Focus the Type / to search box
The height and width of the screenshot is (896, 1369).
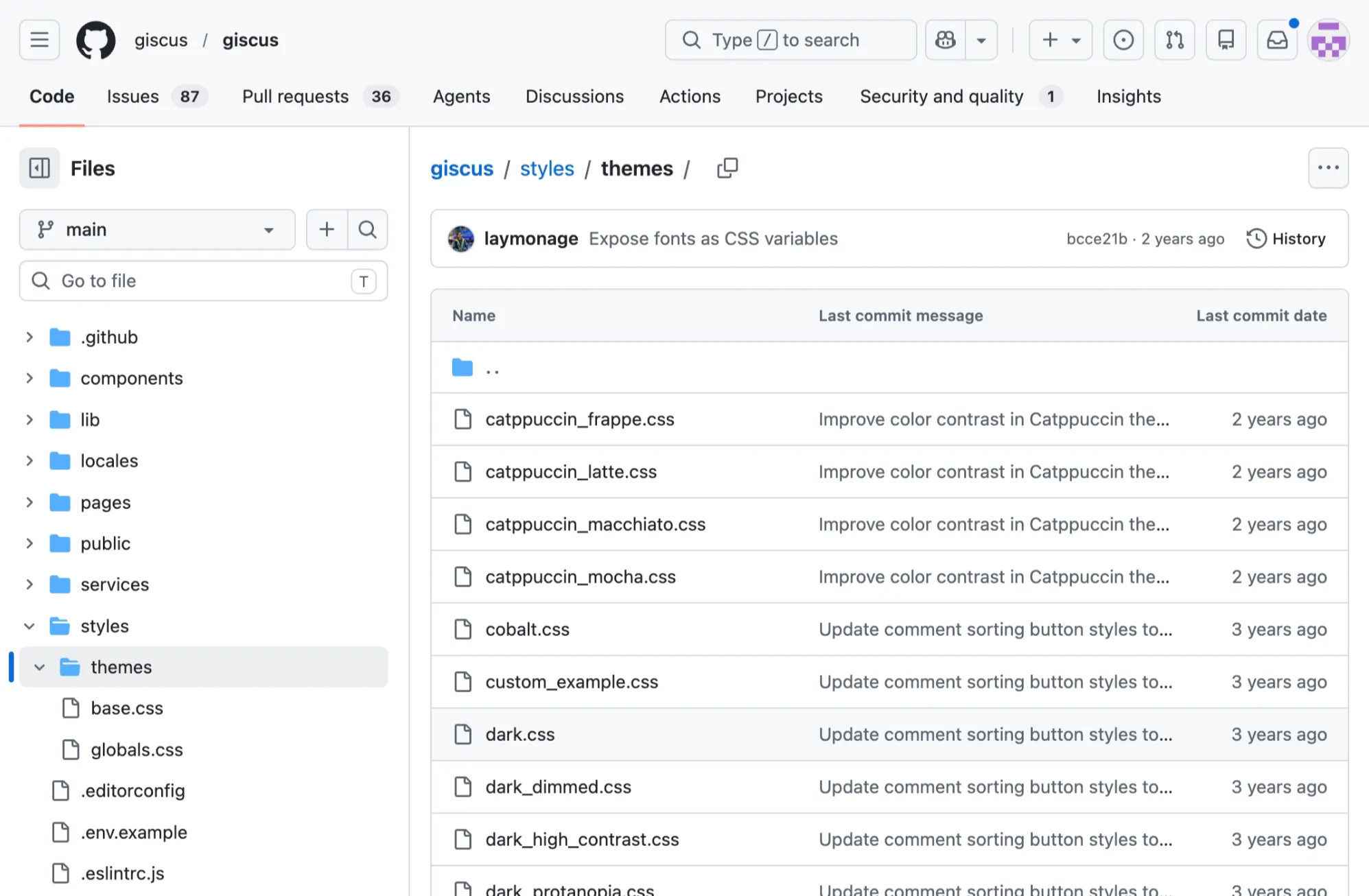coord(791,40)
